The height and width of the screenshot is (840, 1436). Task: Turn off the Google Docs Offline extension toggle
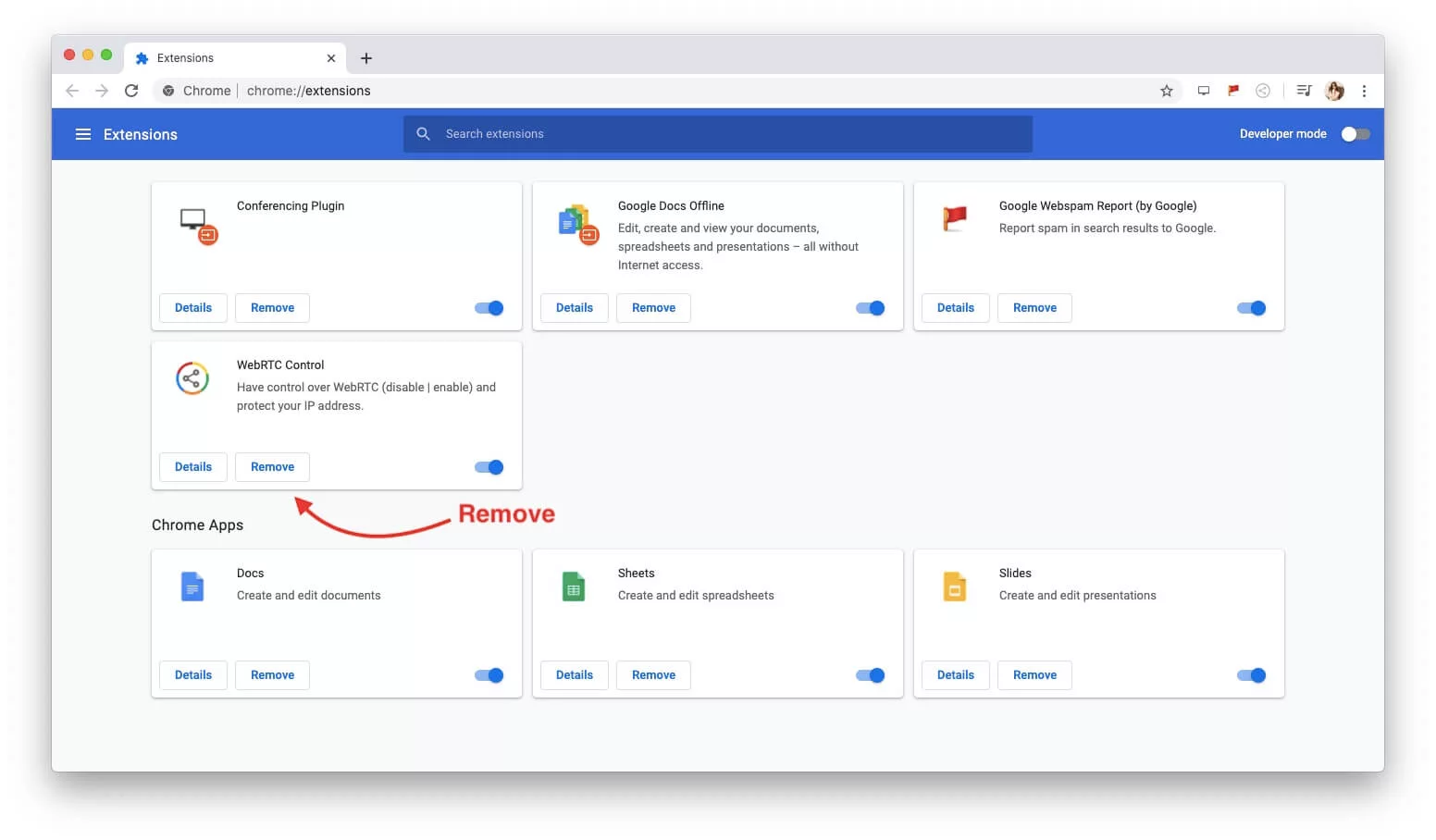click(x=870, y=308)
